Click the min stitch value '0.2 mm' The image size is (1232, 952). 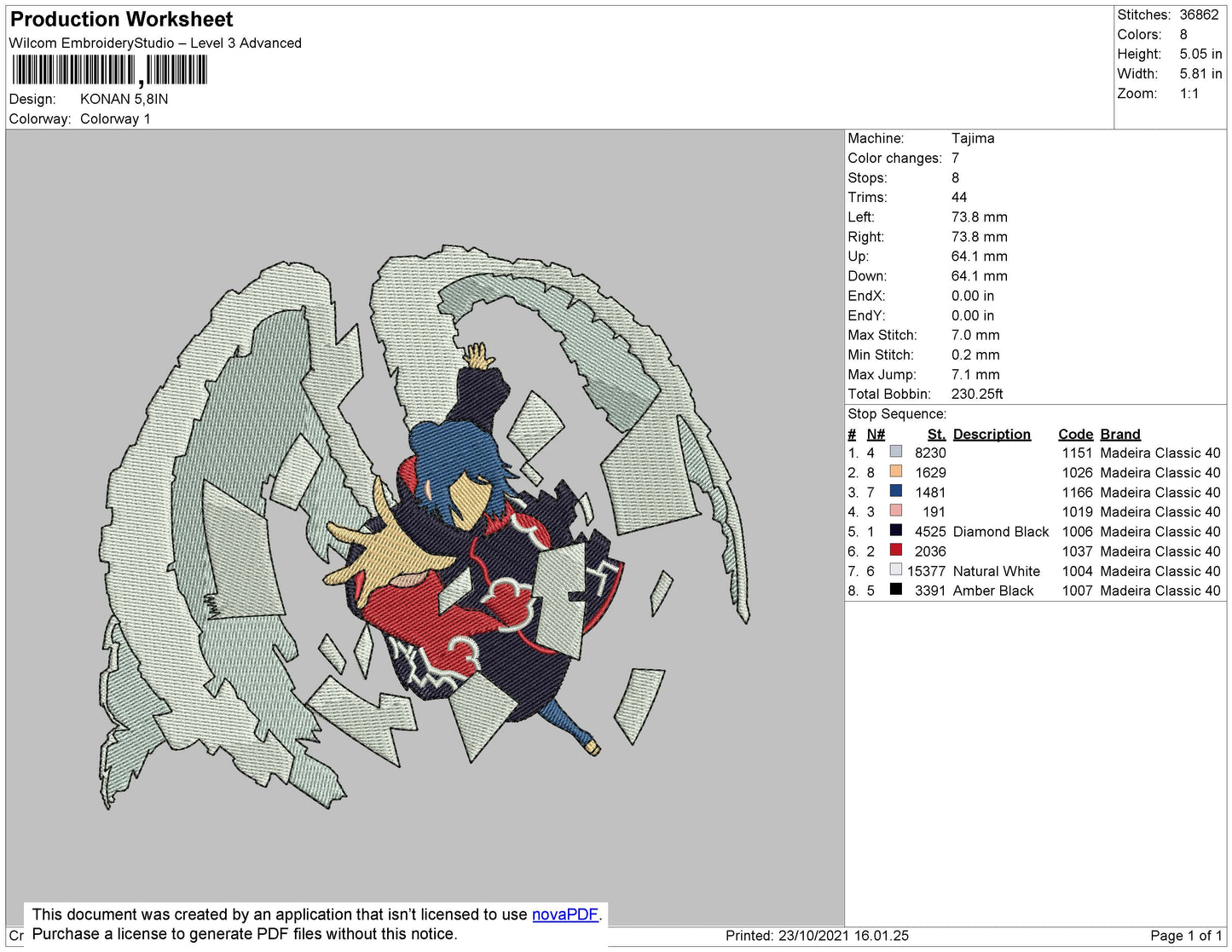[975, 355]
